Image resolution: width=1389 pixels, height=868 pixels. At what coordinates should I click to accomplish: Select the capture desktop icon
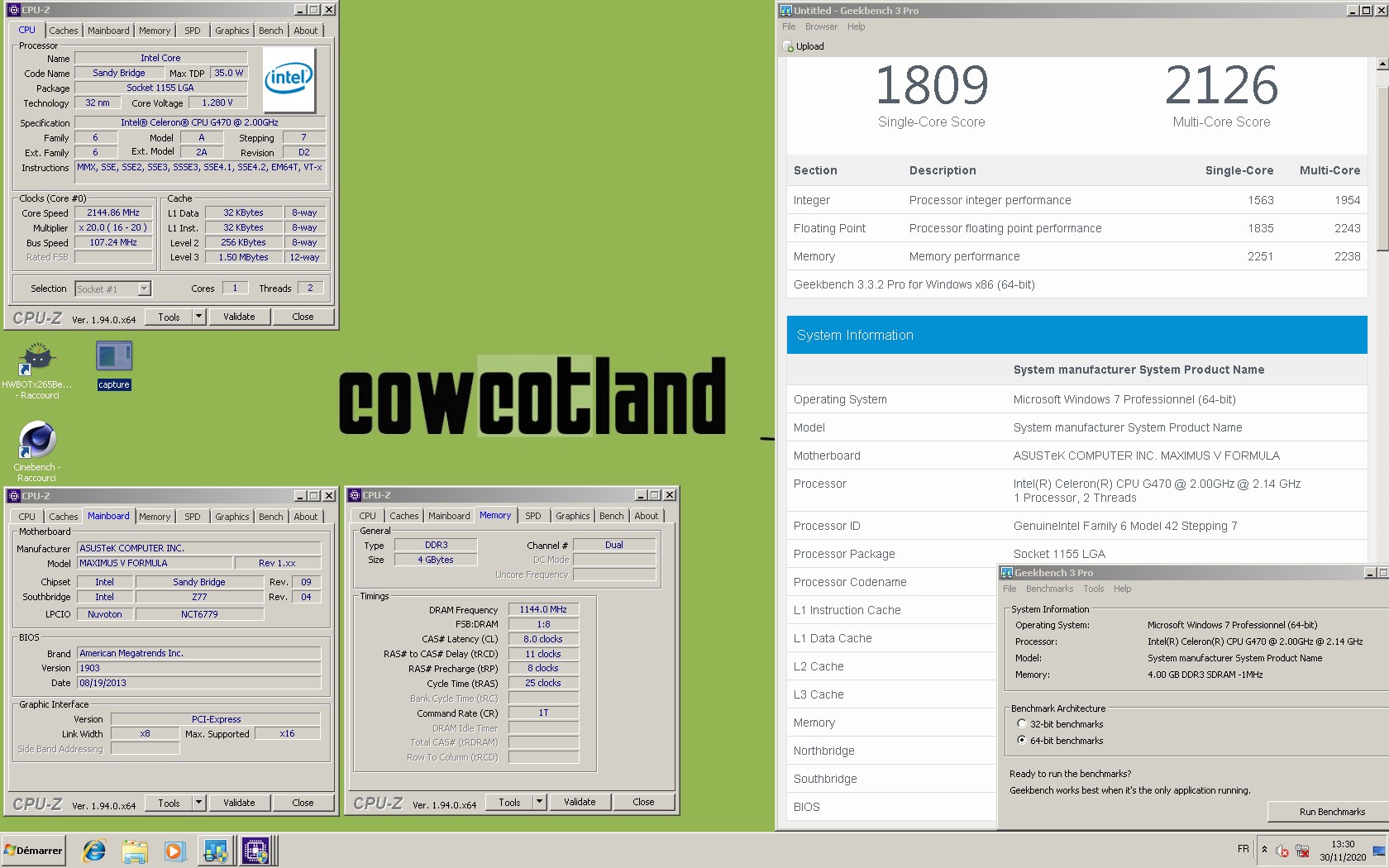114,365
